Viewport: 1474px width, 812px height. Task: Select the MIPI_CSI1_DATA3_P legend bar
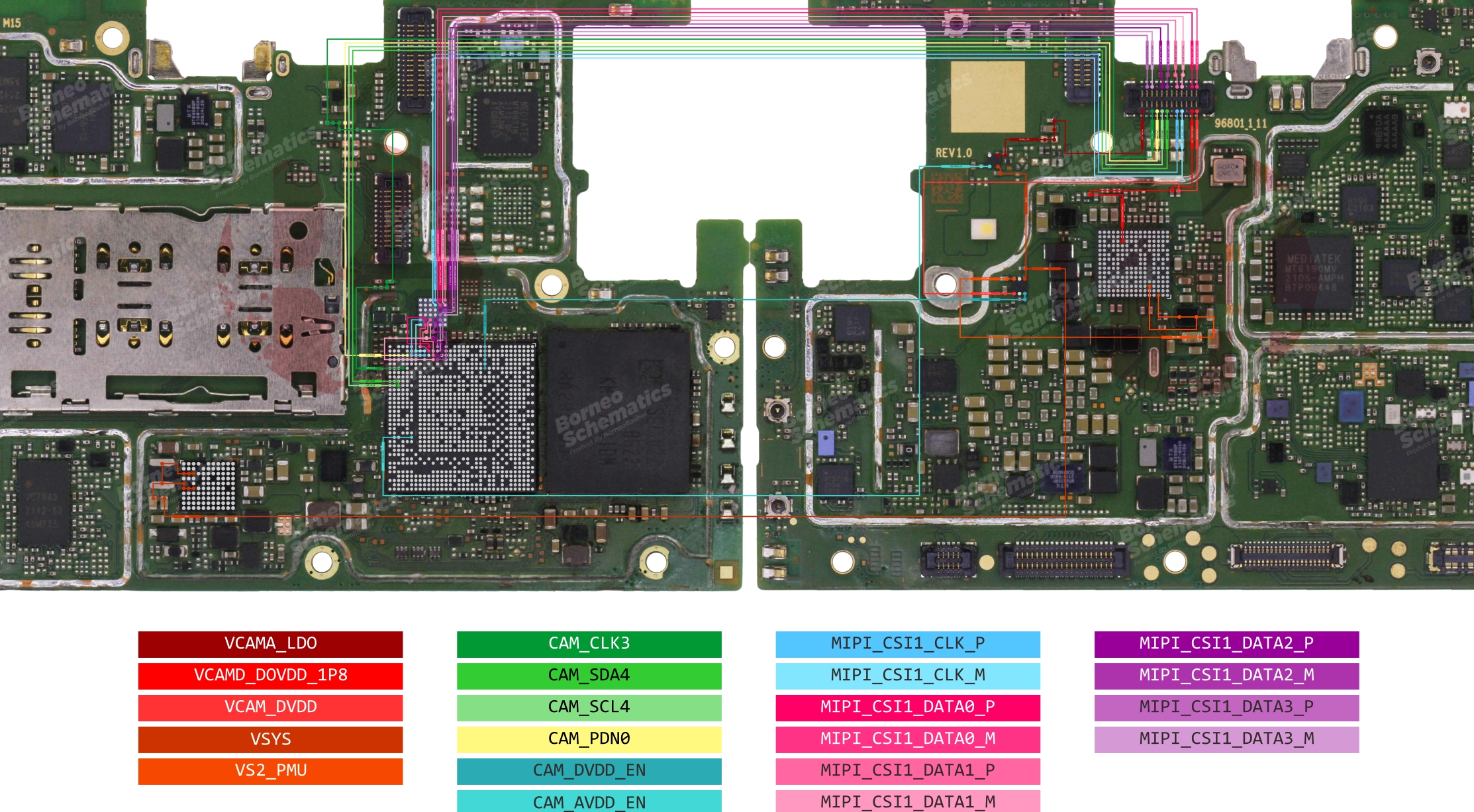tap(1226, 707)
